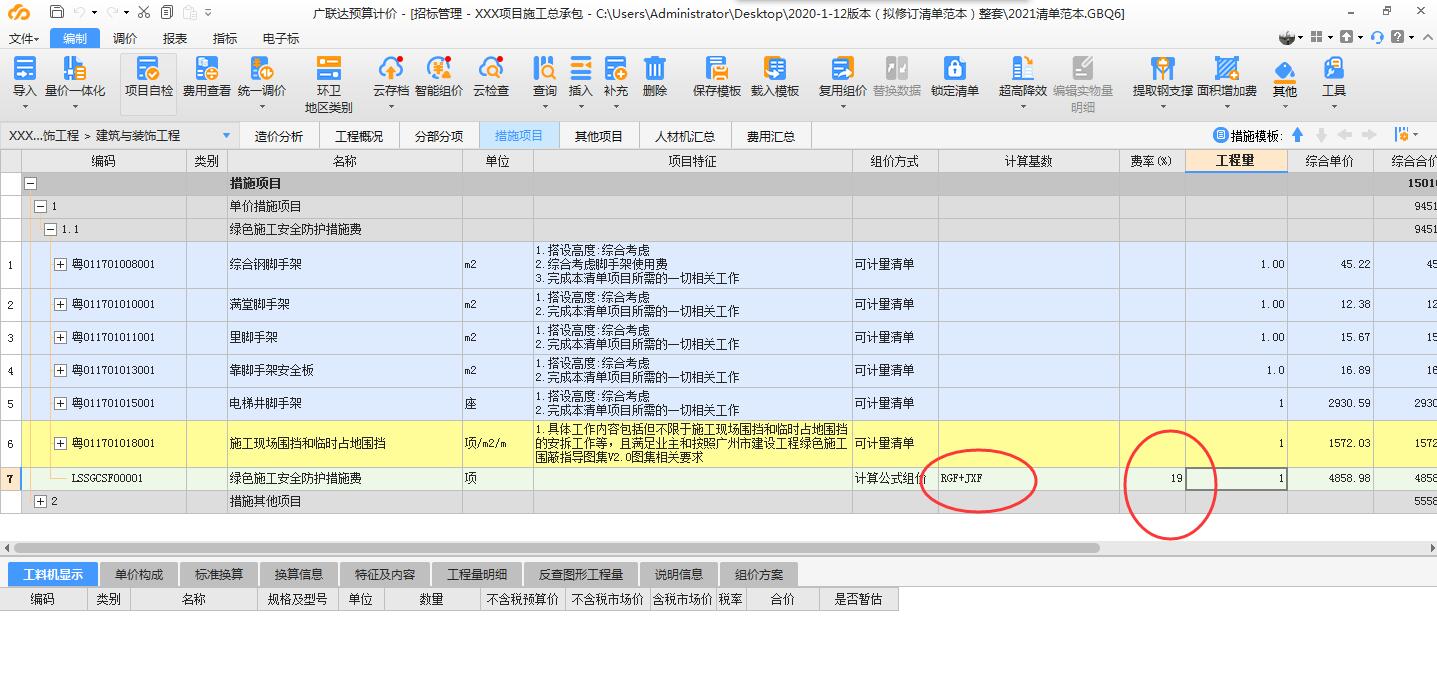Open the 量价一体化 tool
Screen dimensions: 1437x694
pyautogui.click(x=74, y=68)
